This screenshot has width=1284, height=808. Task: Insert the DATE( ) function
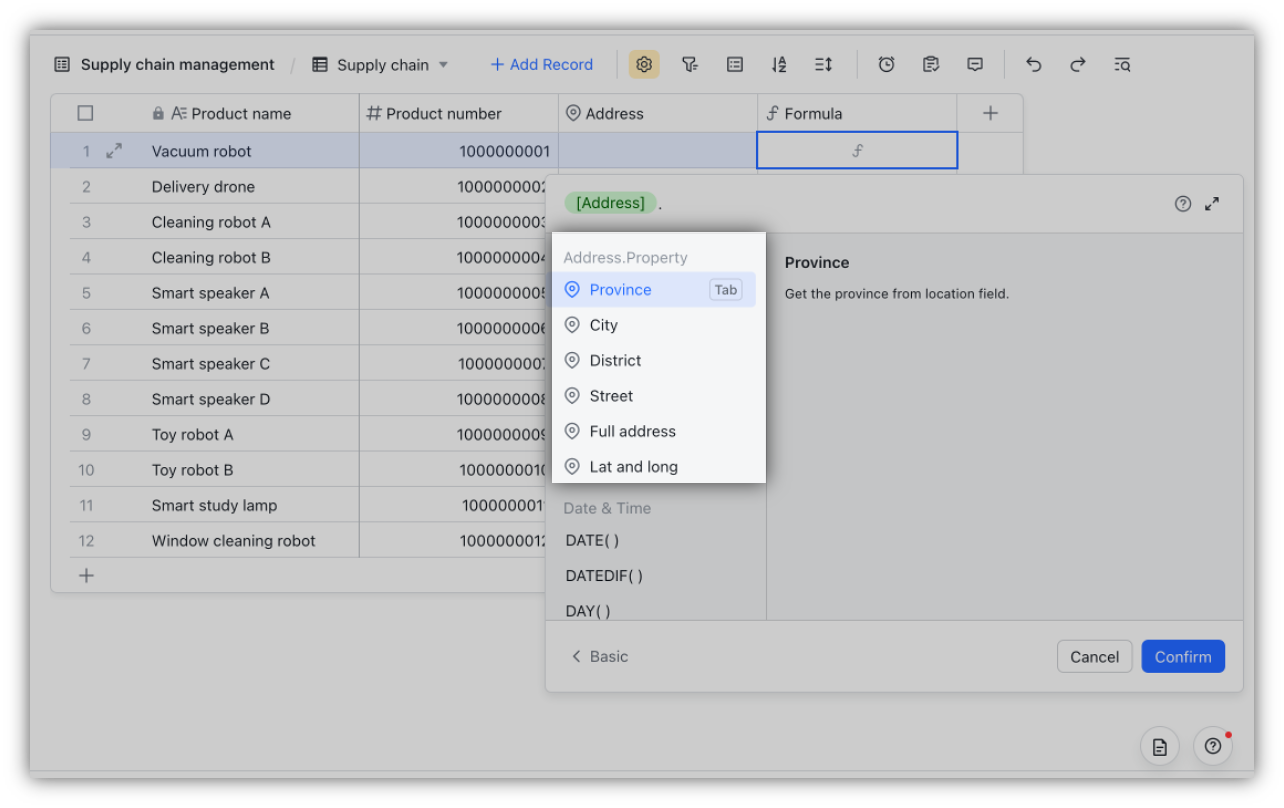(x=592, y=540)
